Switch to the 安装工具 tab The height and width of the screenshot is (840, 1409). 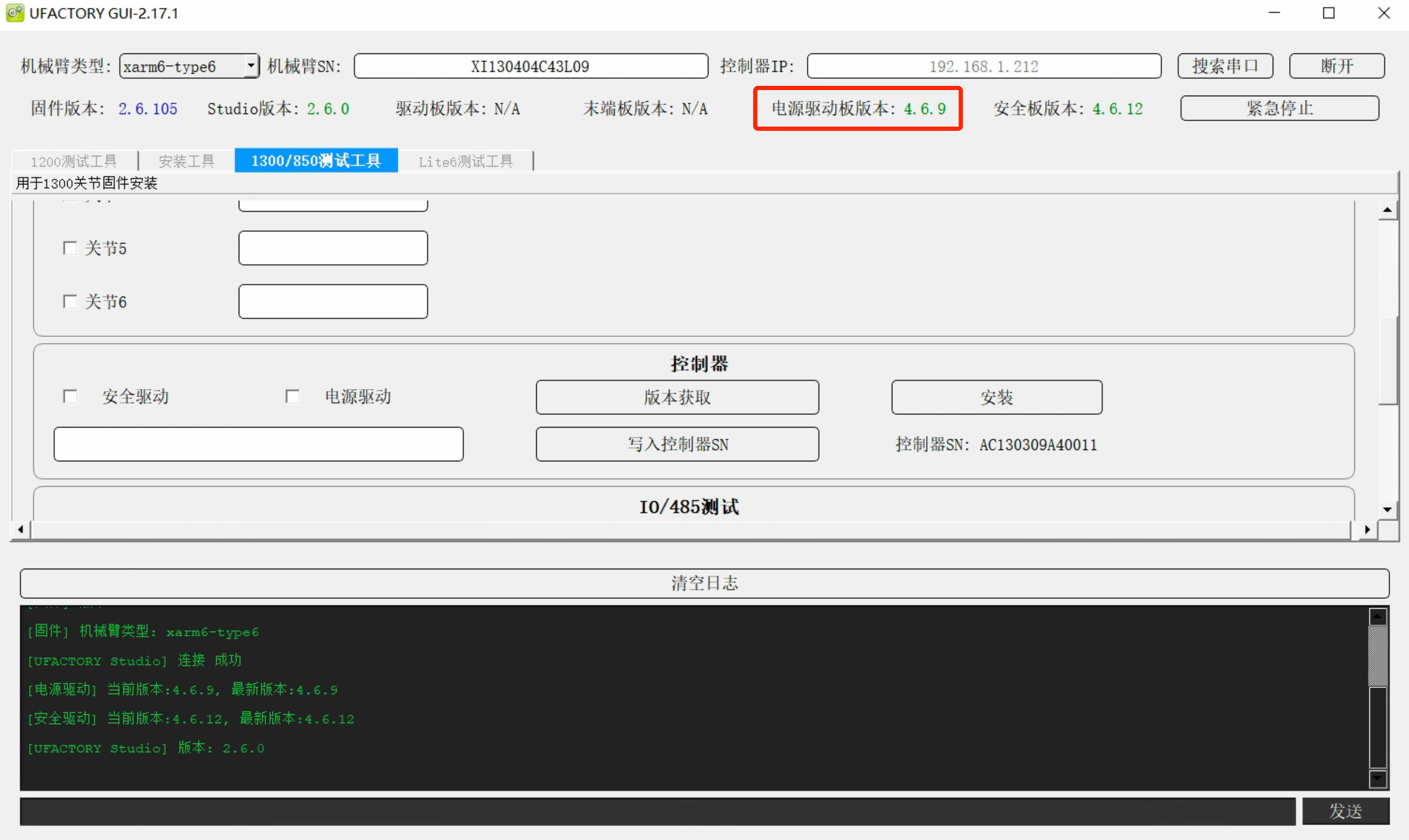[x=187, y=161]
